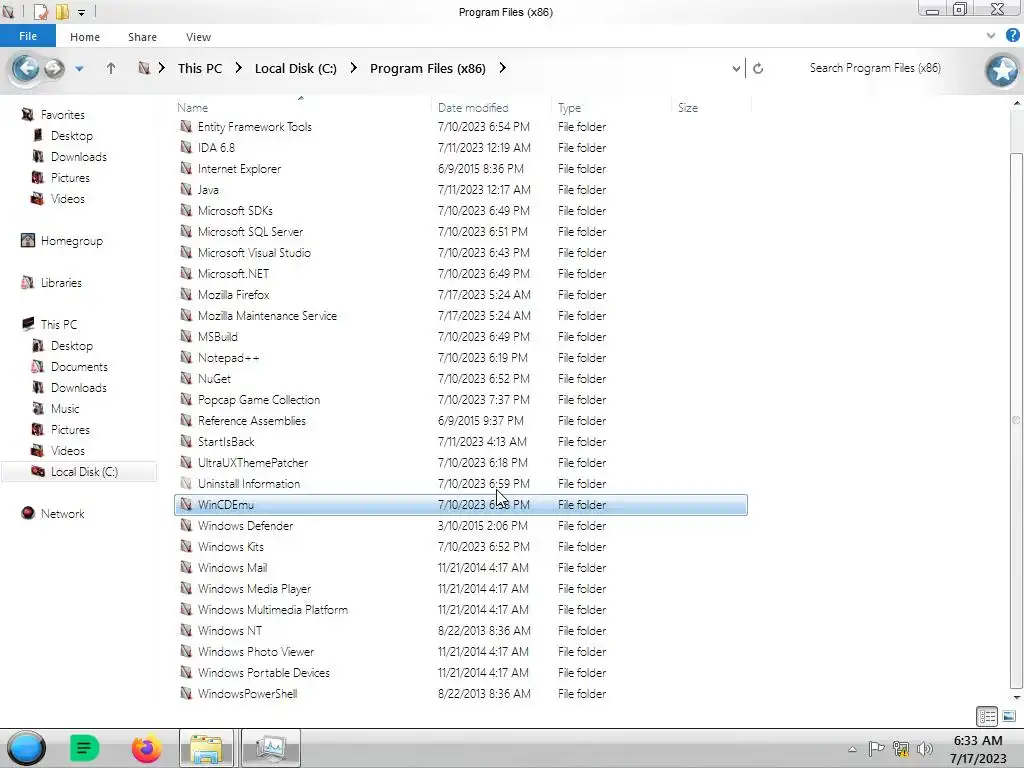Open Downloads under Favorites

(78, 156)
